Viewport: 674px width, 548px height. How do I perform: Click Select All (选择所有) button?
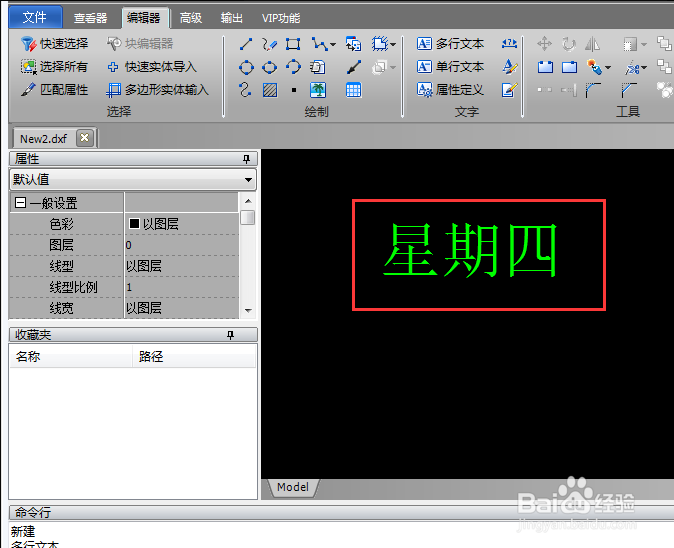click(x=54, y=67)
